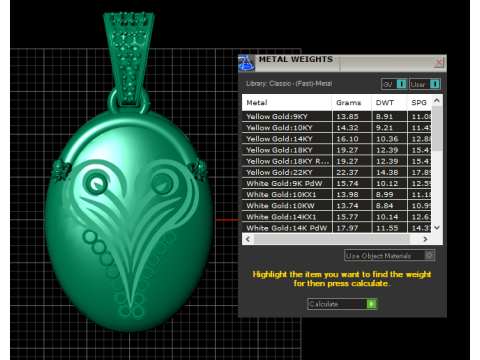Click the 8.91 DWT value

[384, 117]
